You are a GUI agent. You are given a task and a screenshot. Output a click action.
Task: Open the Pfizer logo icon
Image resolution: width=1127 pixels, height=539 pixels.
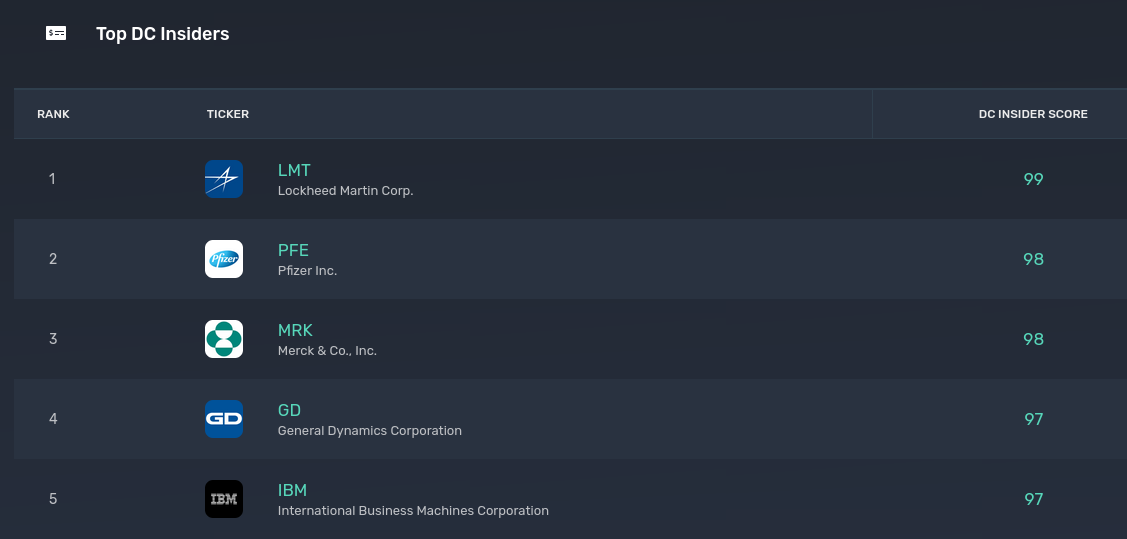click(224, 259)
